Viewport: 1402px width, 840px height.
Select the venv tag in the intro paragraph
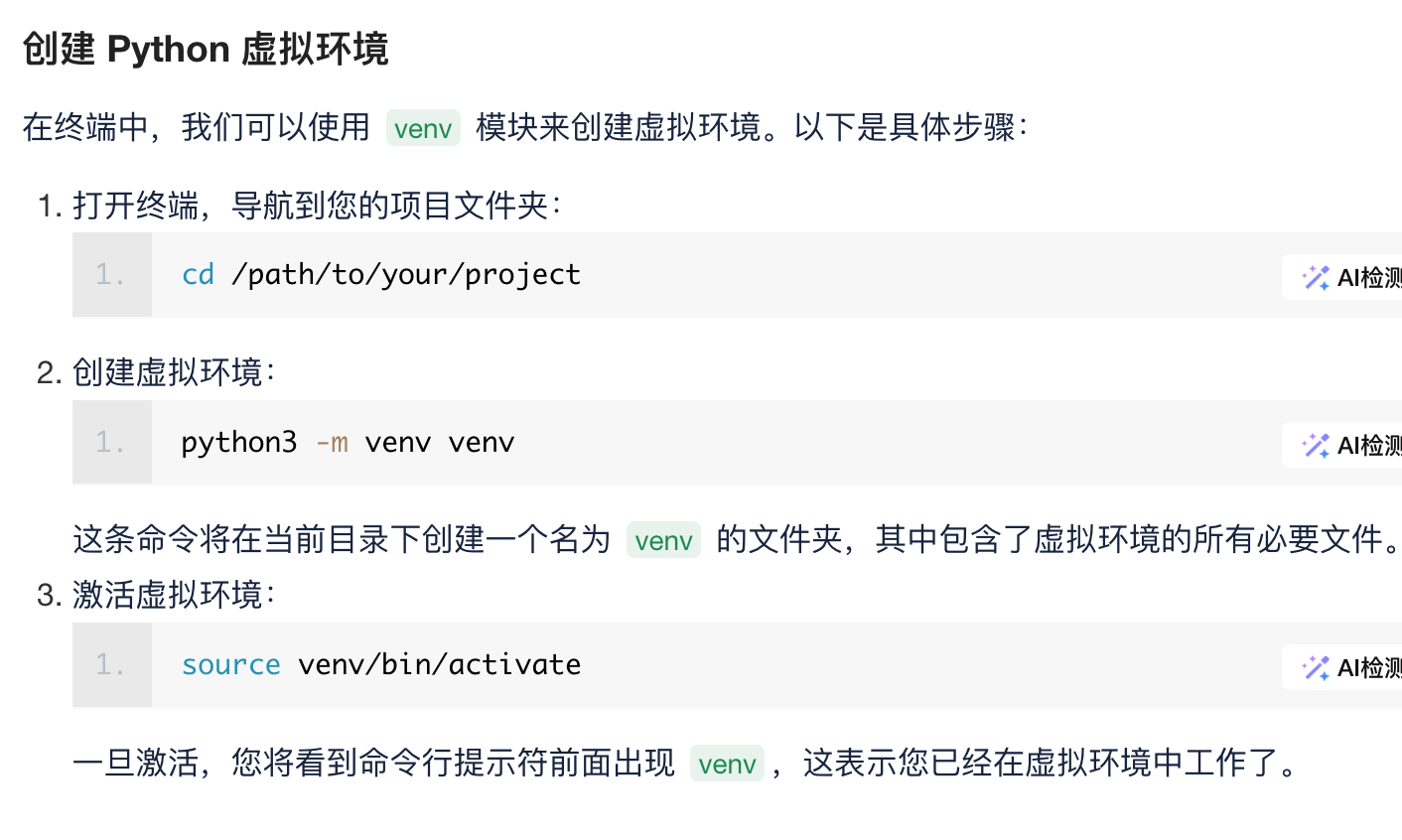point(423,128)
